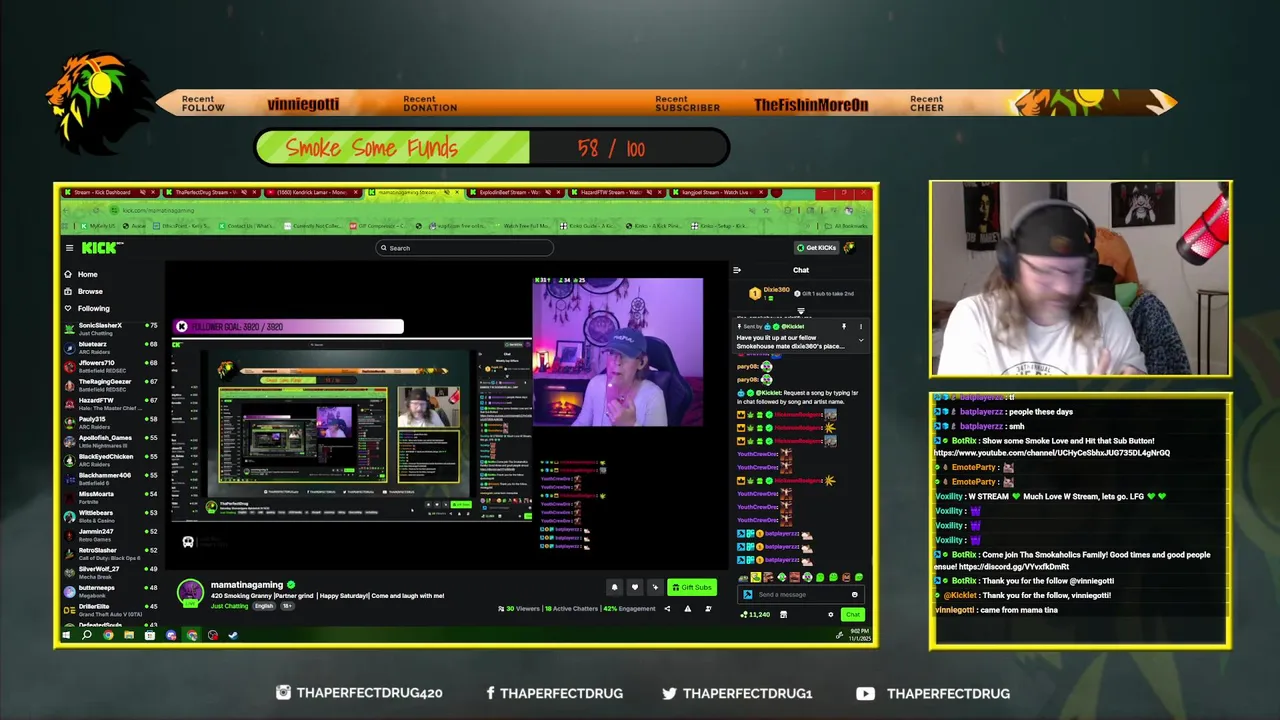Open channel points 11,240 balance

755,614
